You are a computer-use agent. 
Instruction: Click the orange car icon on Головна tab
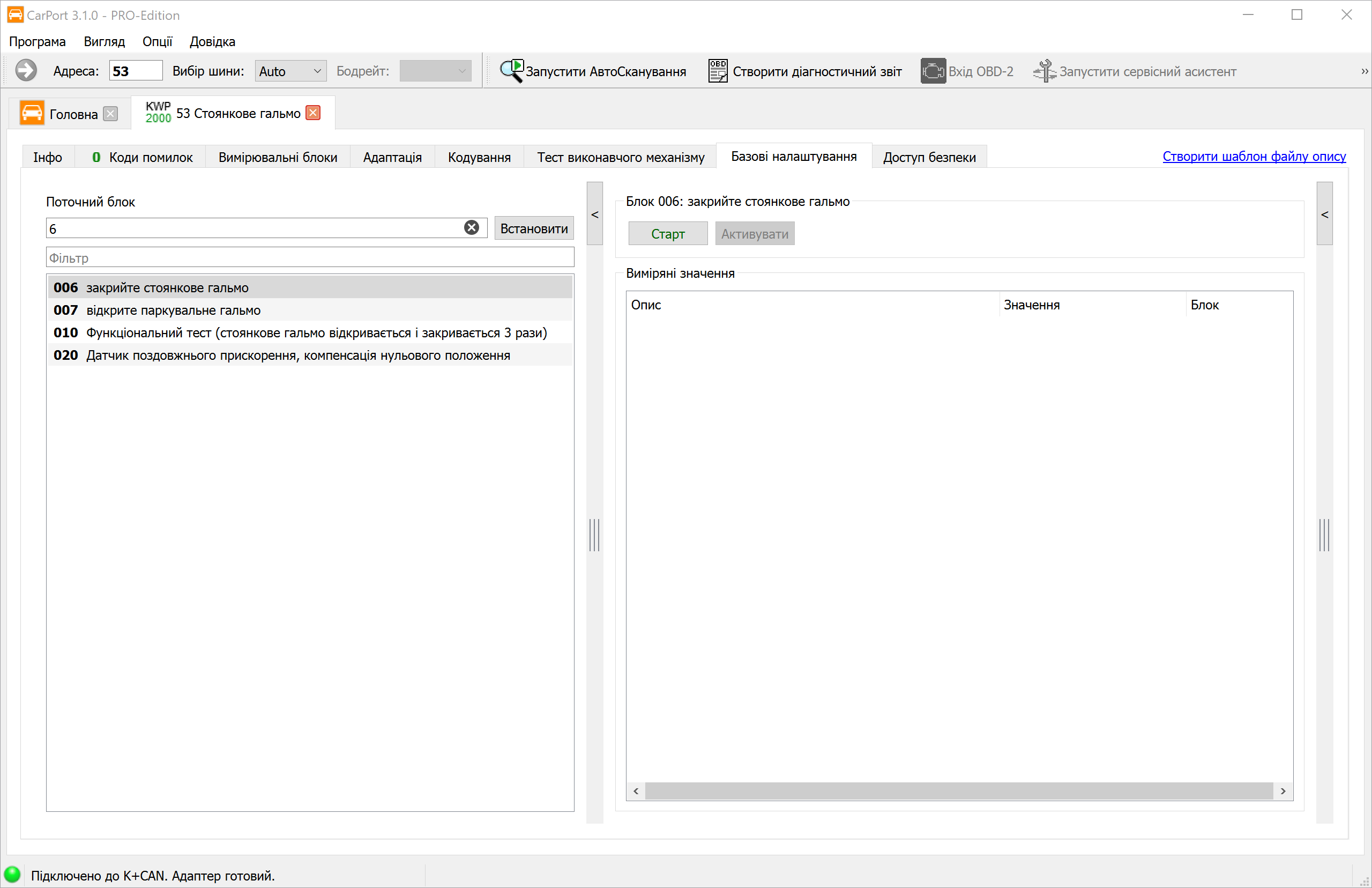(32, 113)
